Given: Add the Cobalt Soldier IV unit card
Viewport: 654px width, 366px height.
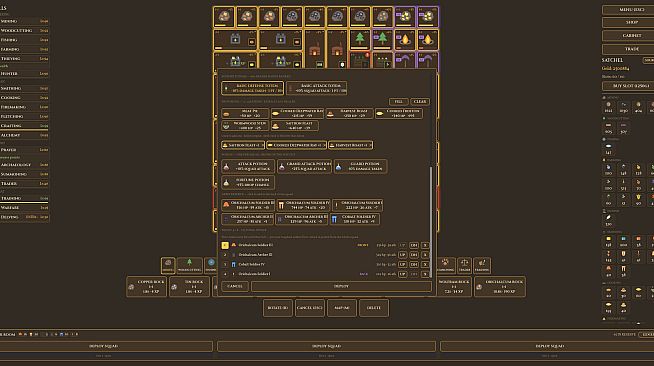Looking at the screenshot, I should (355, 219).
